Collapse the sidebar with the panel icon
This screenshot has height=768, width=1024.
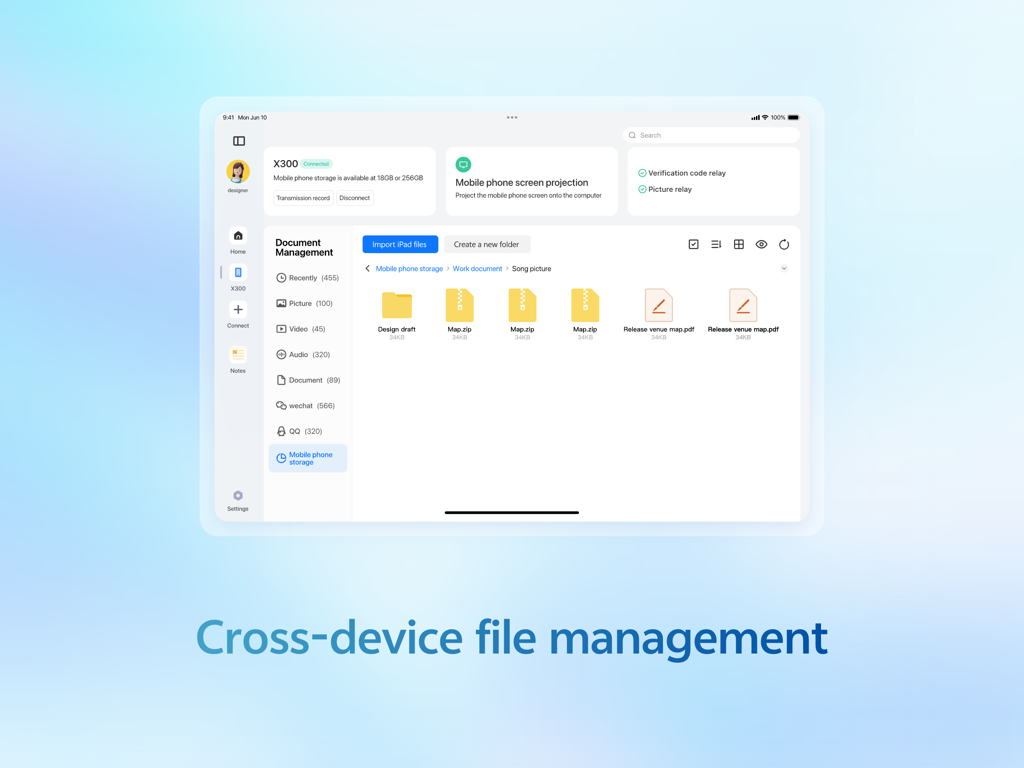238,141
